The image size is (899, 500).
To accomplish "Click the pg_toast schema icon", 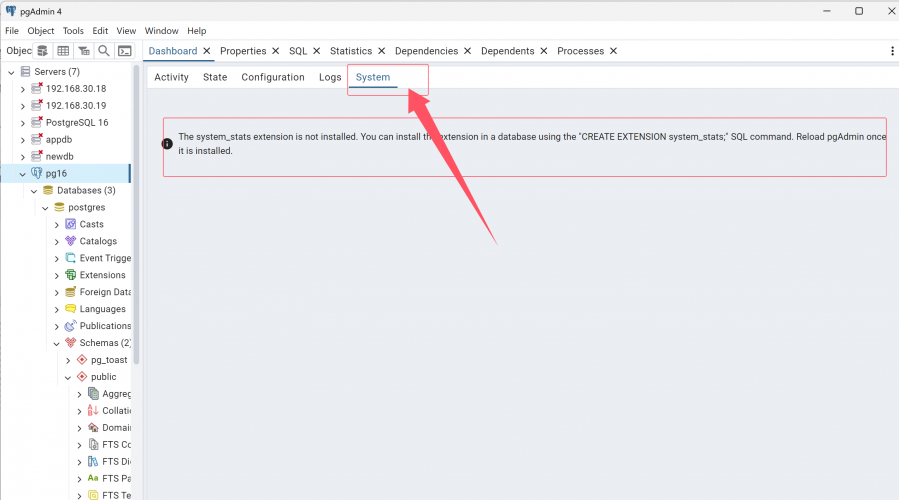I will 82,360.
